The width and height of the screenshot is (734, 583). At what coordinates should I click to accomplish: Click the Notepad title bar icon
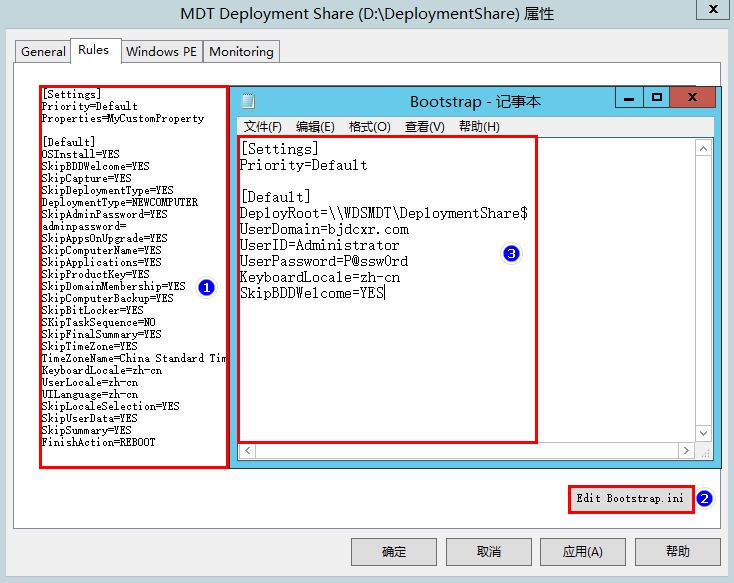click(248, 101)
